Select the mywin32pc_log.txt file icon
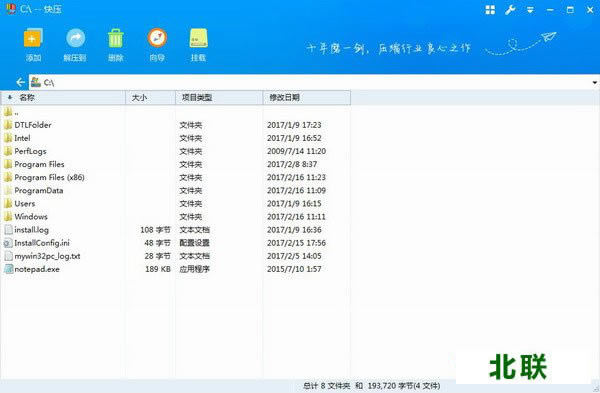Image resolution: width=600 pixels, height=393 pixels. [x=8, y=256]
